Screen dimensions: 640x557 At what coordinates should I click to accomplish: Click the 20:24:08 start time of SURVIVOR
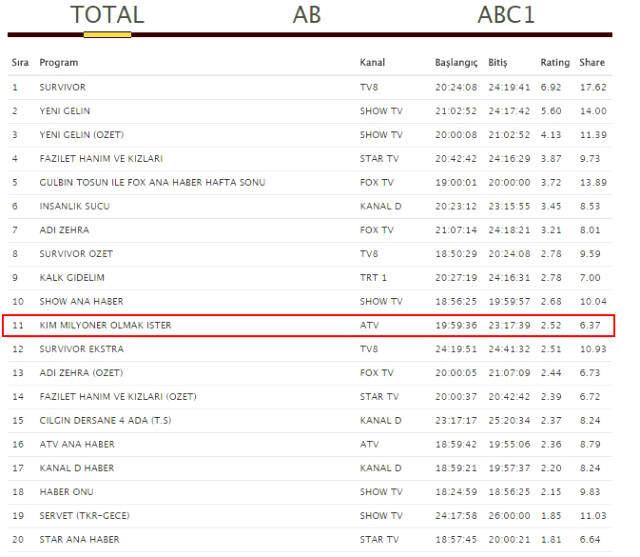point(456,87)
